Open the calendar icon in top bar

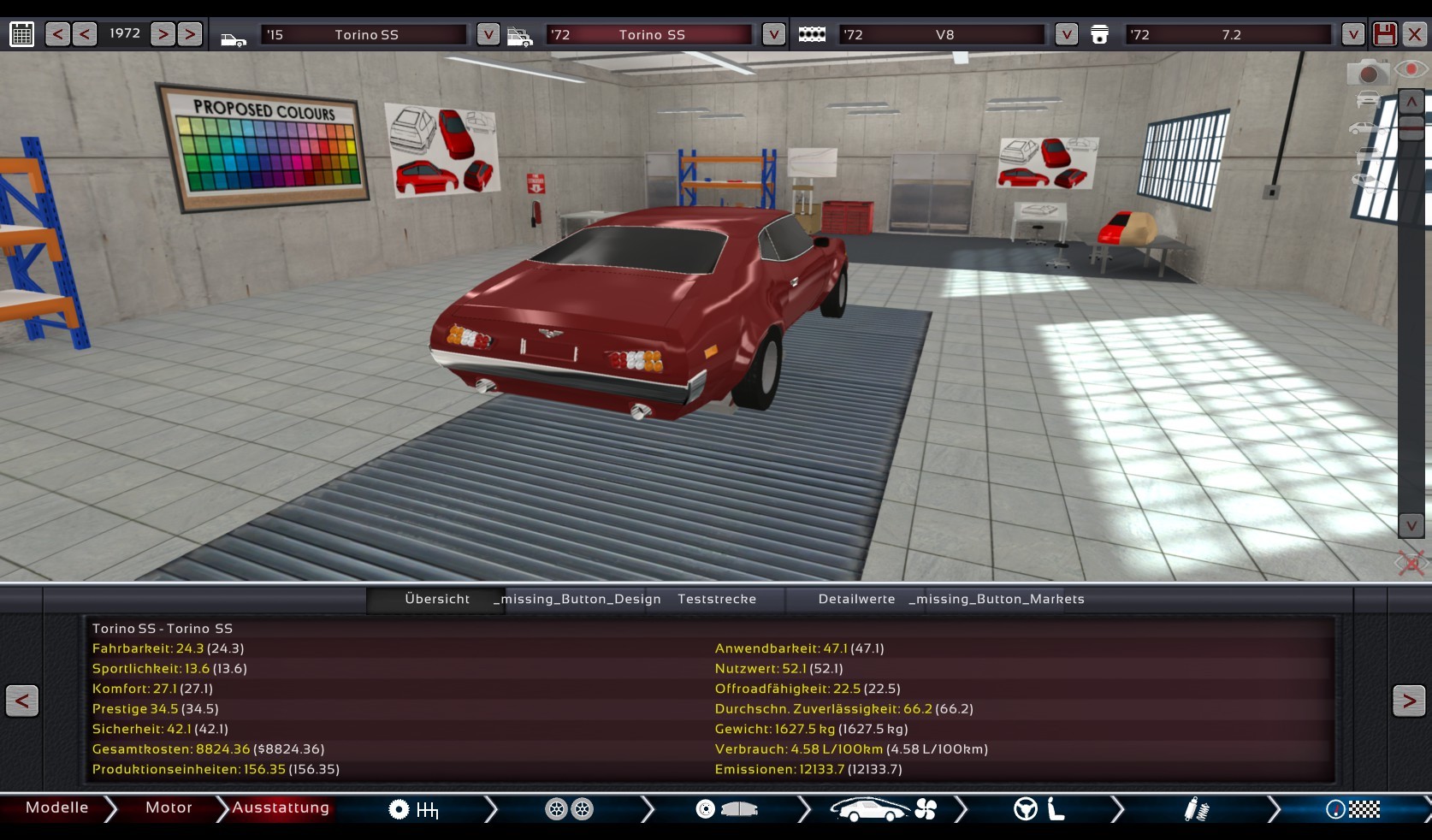coord(21,34)
